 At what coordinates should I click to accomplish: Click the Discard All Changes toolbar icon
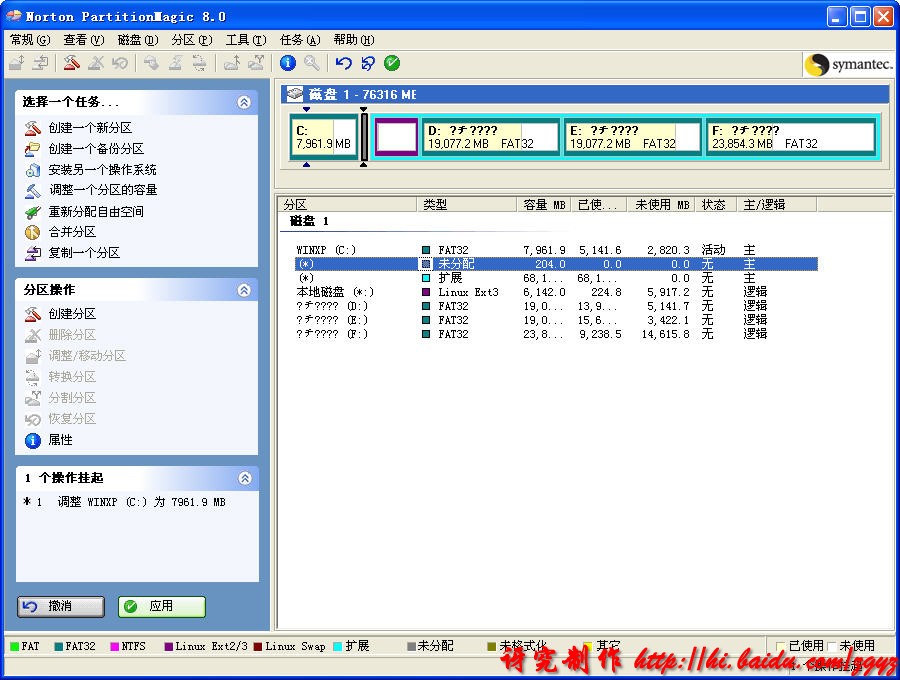pos(368,63)
